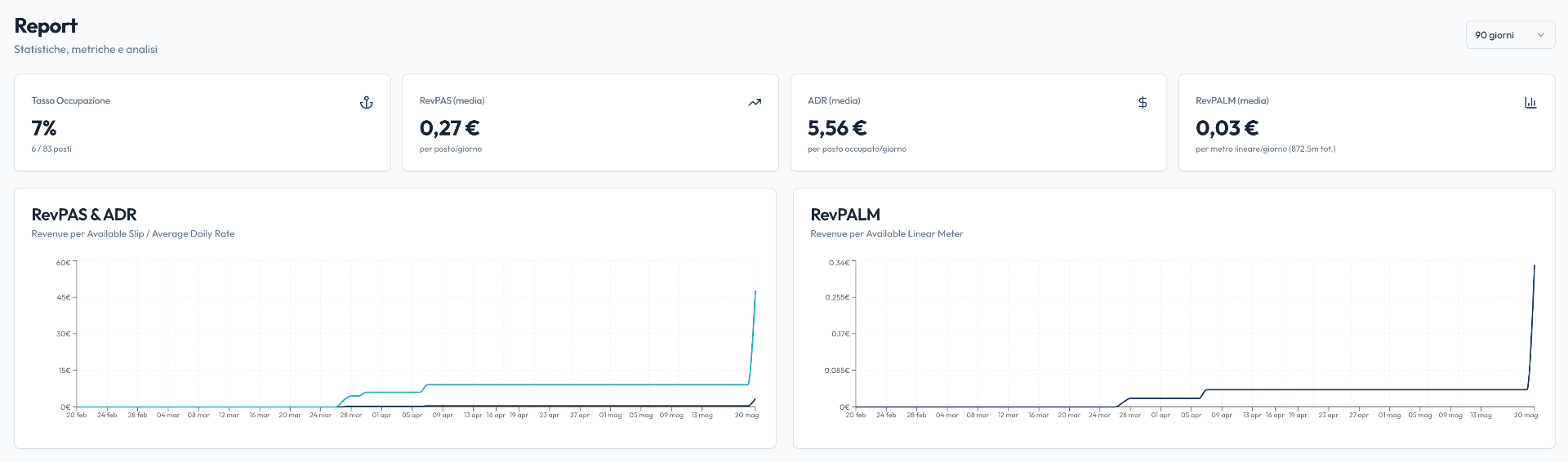Viewport: 1568px width, 462px height.
Task: Click 'Revenue per Available Linear Meter' subtitle
Action: click(x=887, y=233)
